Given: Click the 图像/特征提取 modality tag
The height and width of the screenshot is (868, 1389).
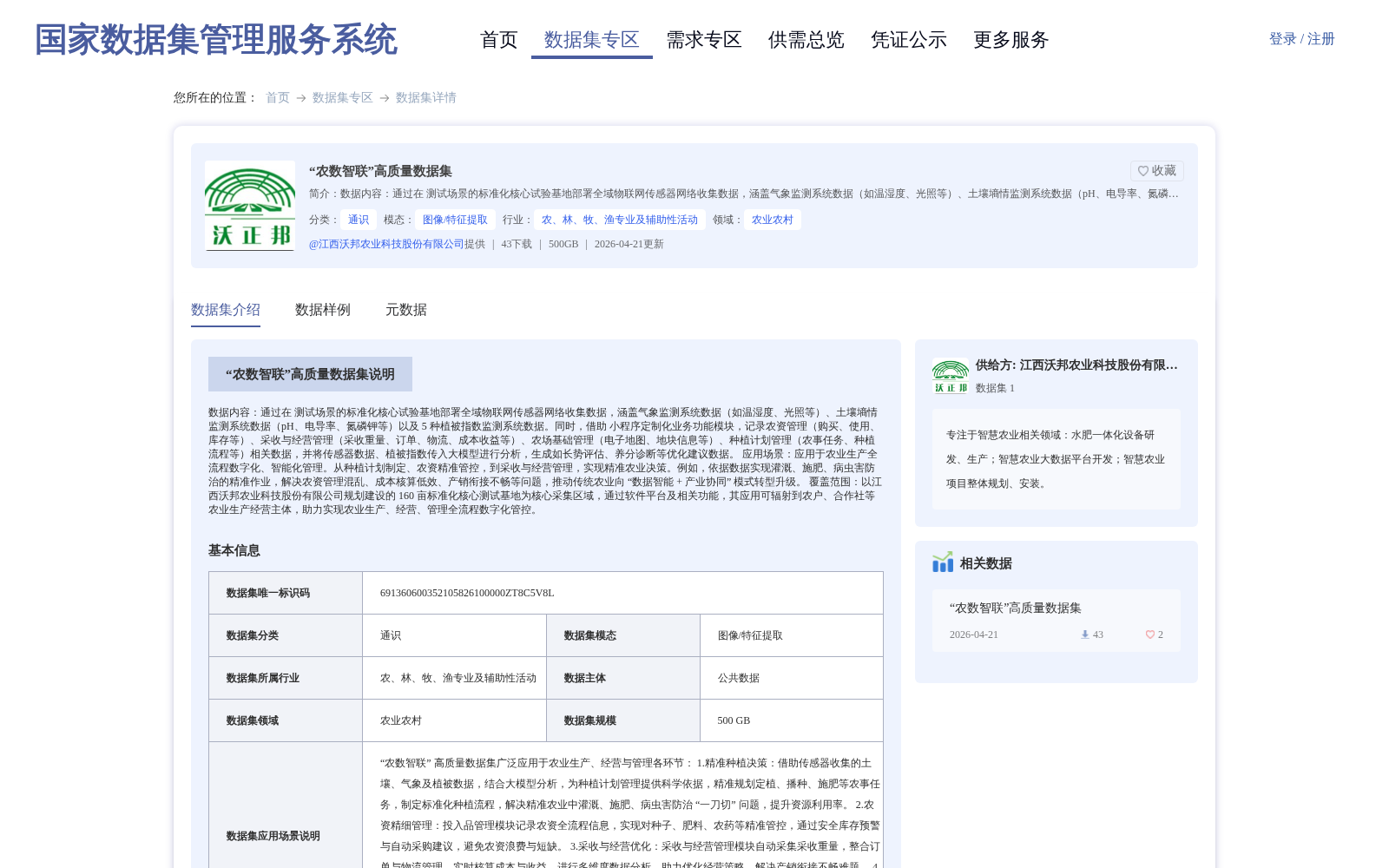Looking at the screenshot, I should click(x=456, y=220).
